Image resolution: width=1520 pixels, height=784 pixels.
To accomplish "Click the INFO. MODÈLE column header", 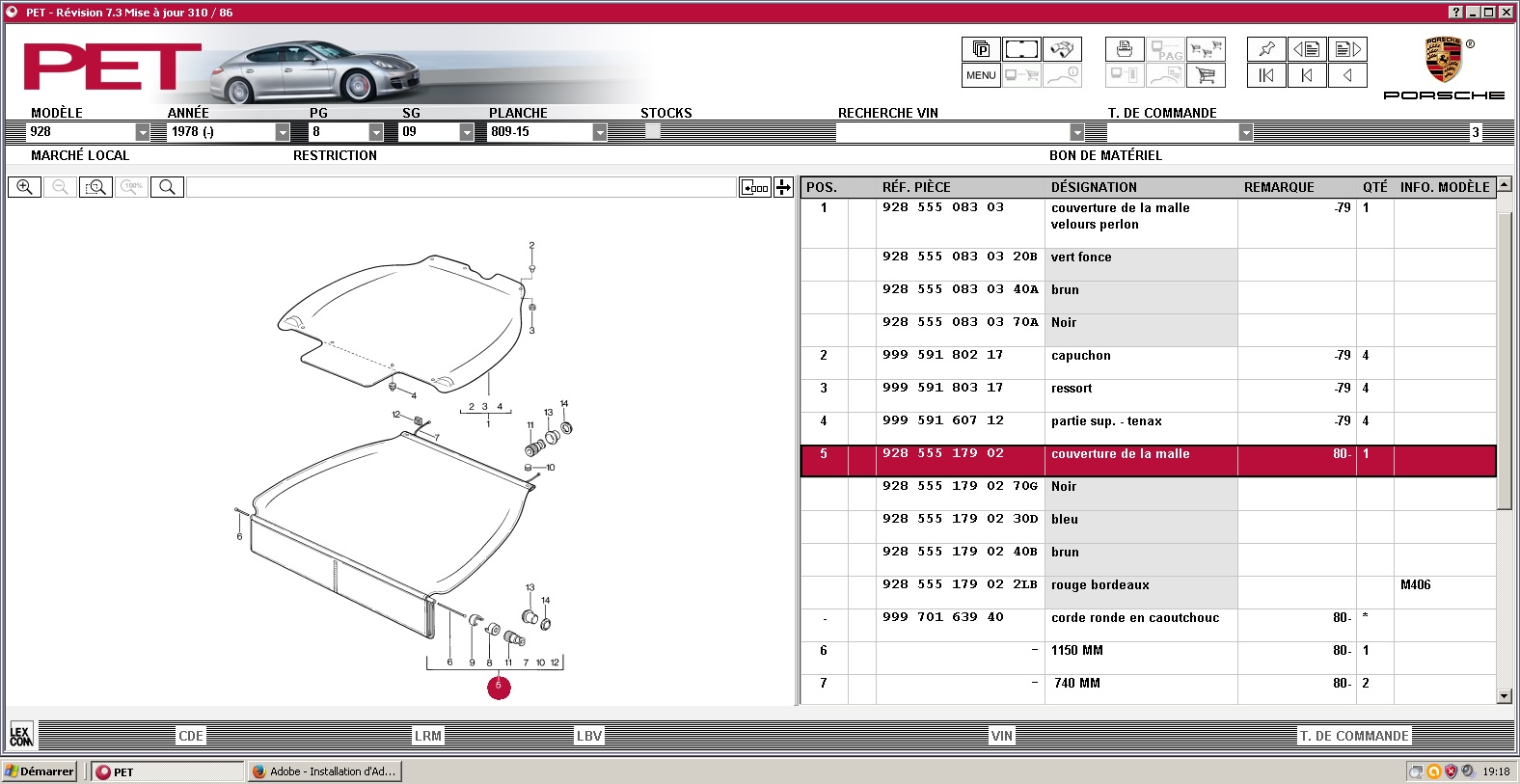I will pos(1445,187).
